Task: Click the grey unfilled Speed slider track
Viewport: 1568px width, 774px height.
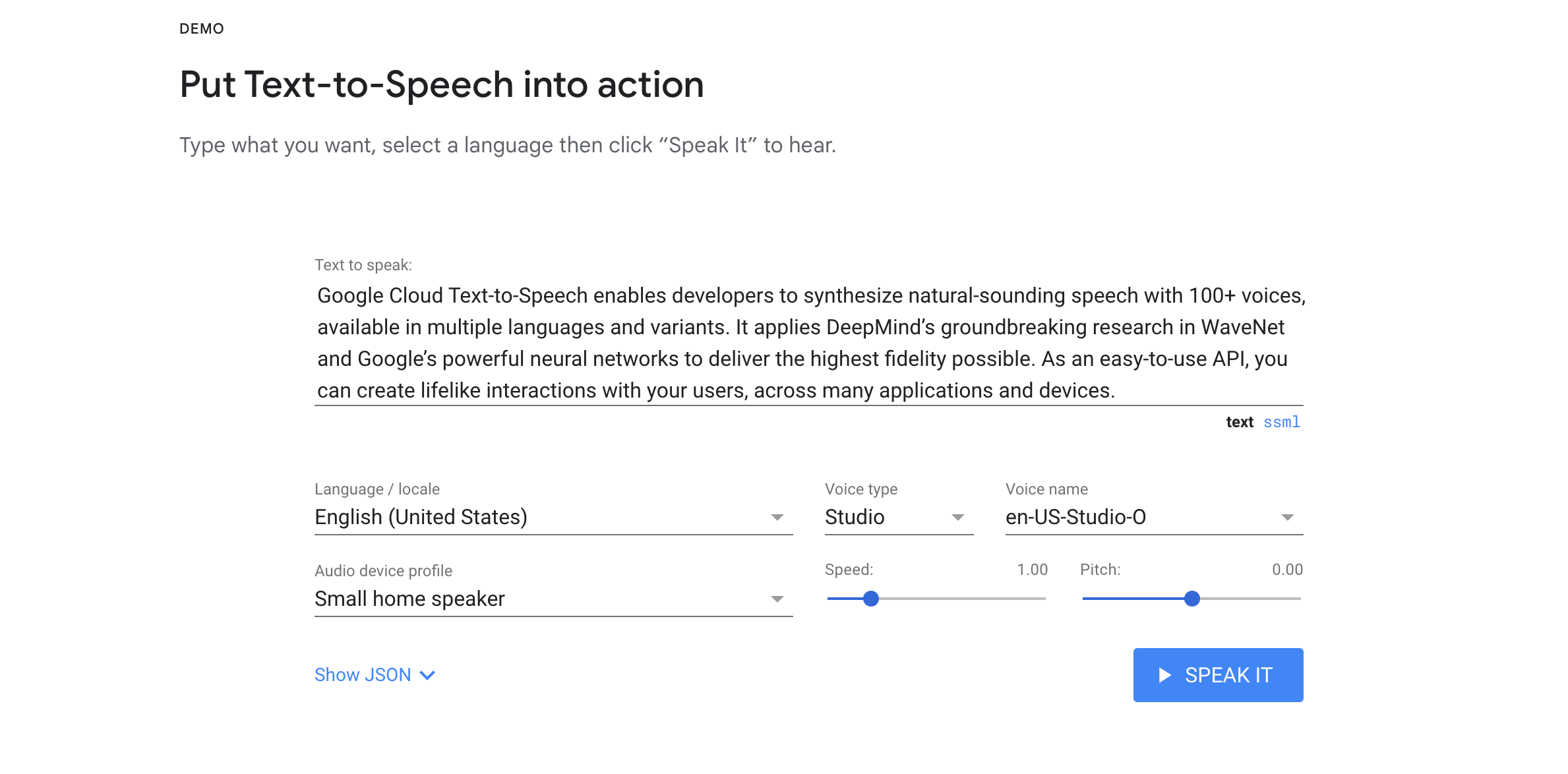Action: (963, 599)
